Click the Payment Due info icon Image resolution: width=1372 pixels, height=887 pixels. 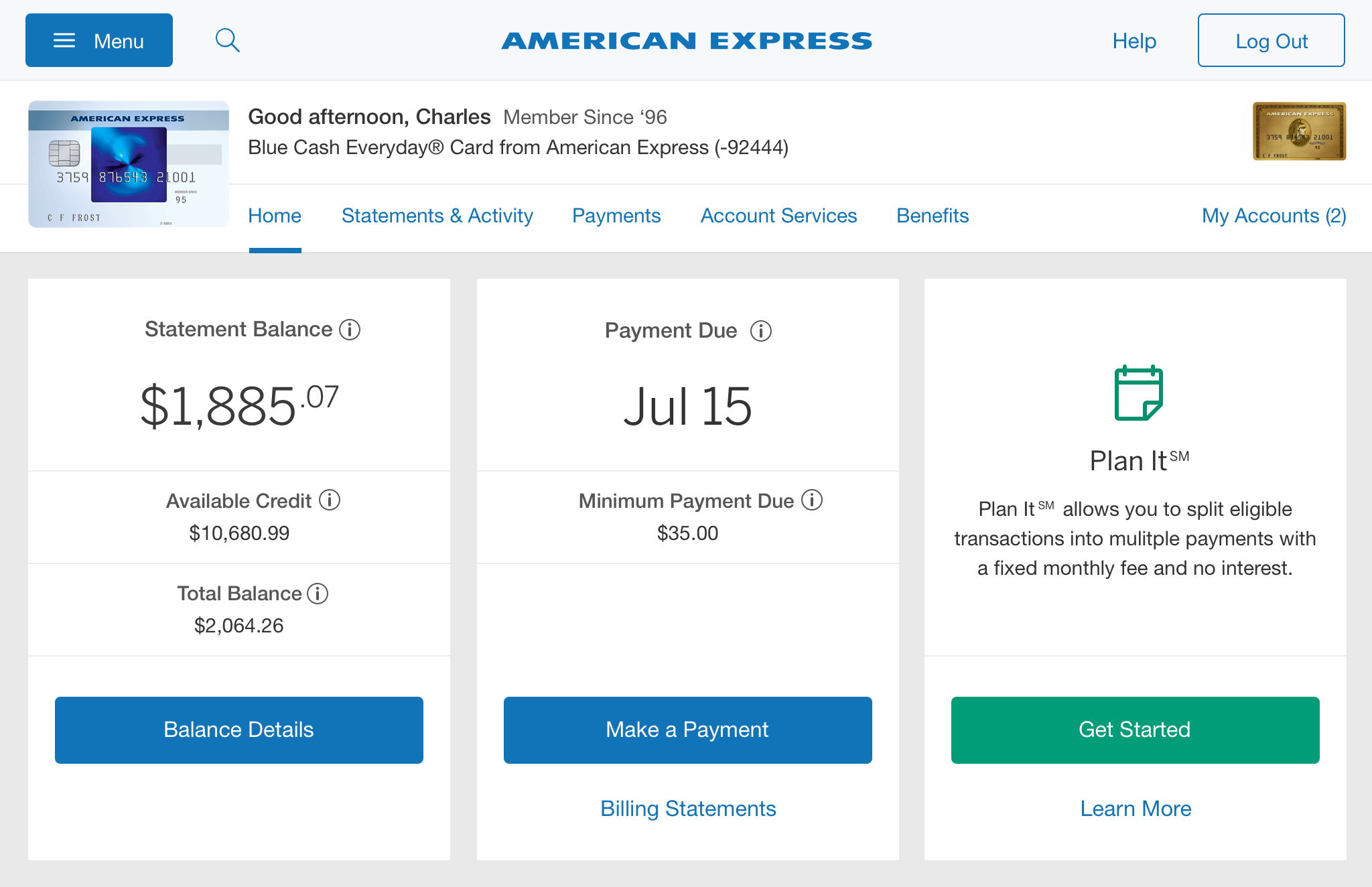(761, 331)
